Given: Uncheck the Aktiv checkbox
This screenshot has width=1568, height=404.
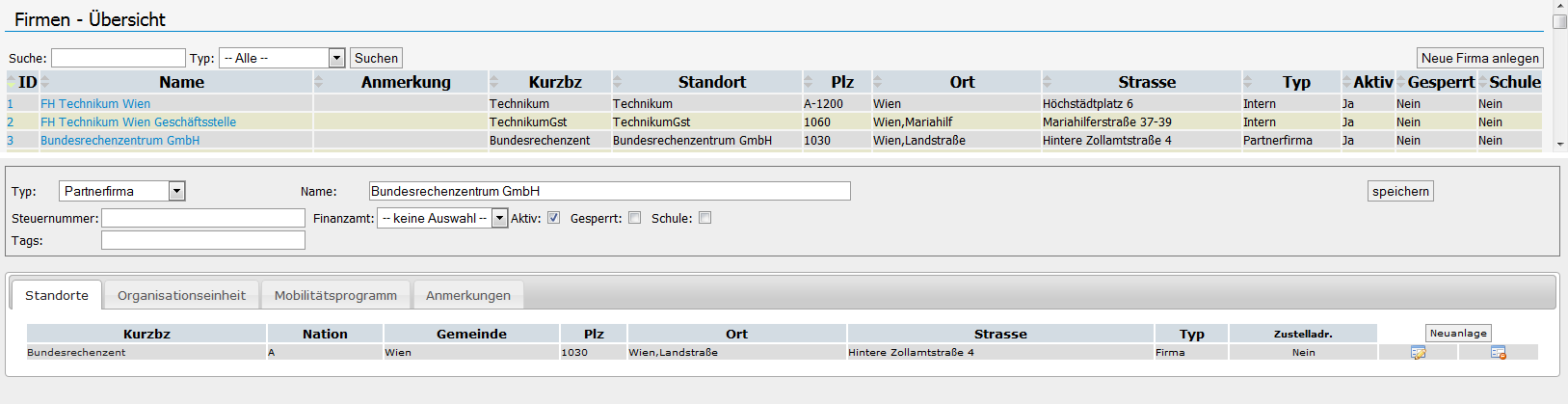Looking at the screenshot, I should tap(553, 218).
